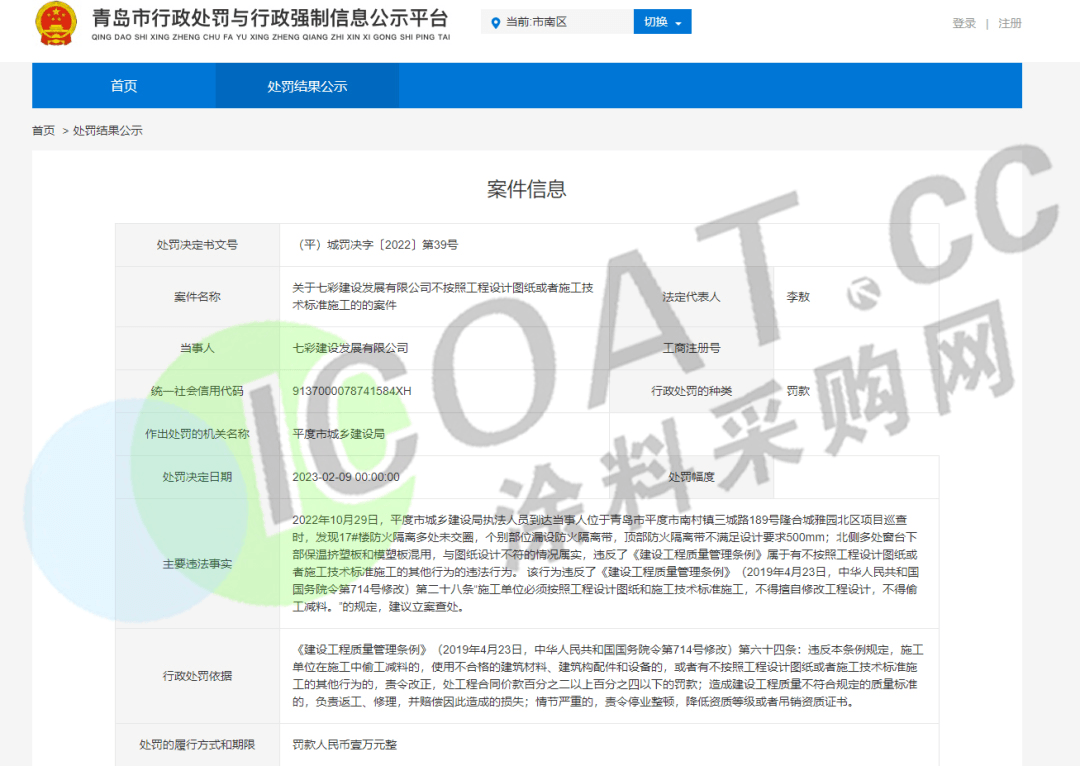Click the legal representative name 李敖
1080x766 pixels.
click(798, 297)
